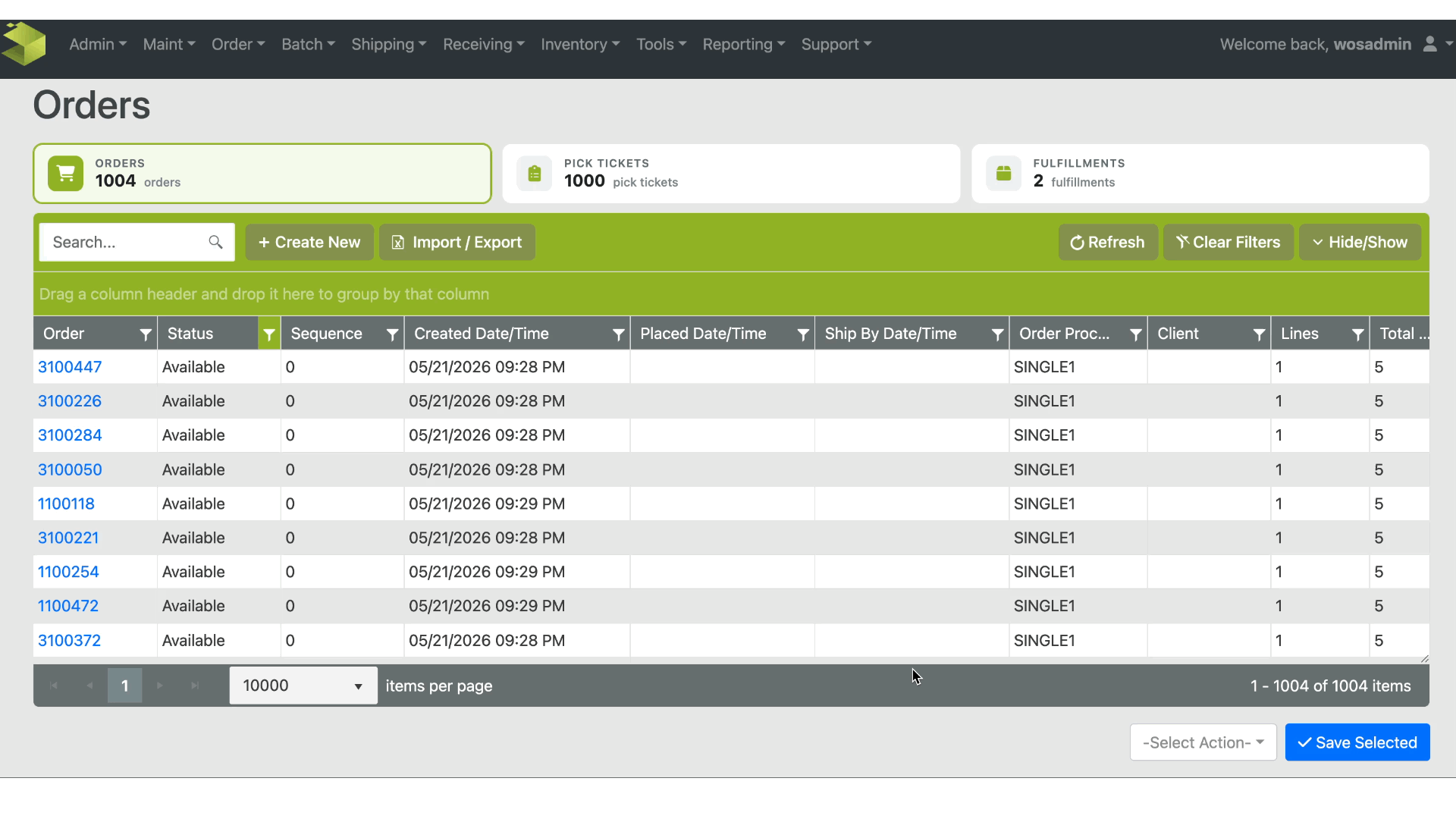The height and width of the screenshot is (819, 1456).
Task: Sort by Status column header
Action: tap(190, 334)
